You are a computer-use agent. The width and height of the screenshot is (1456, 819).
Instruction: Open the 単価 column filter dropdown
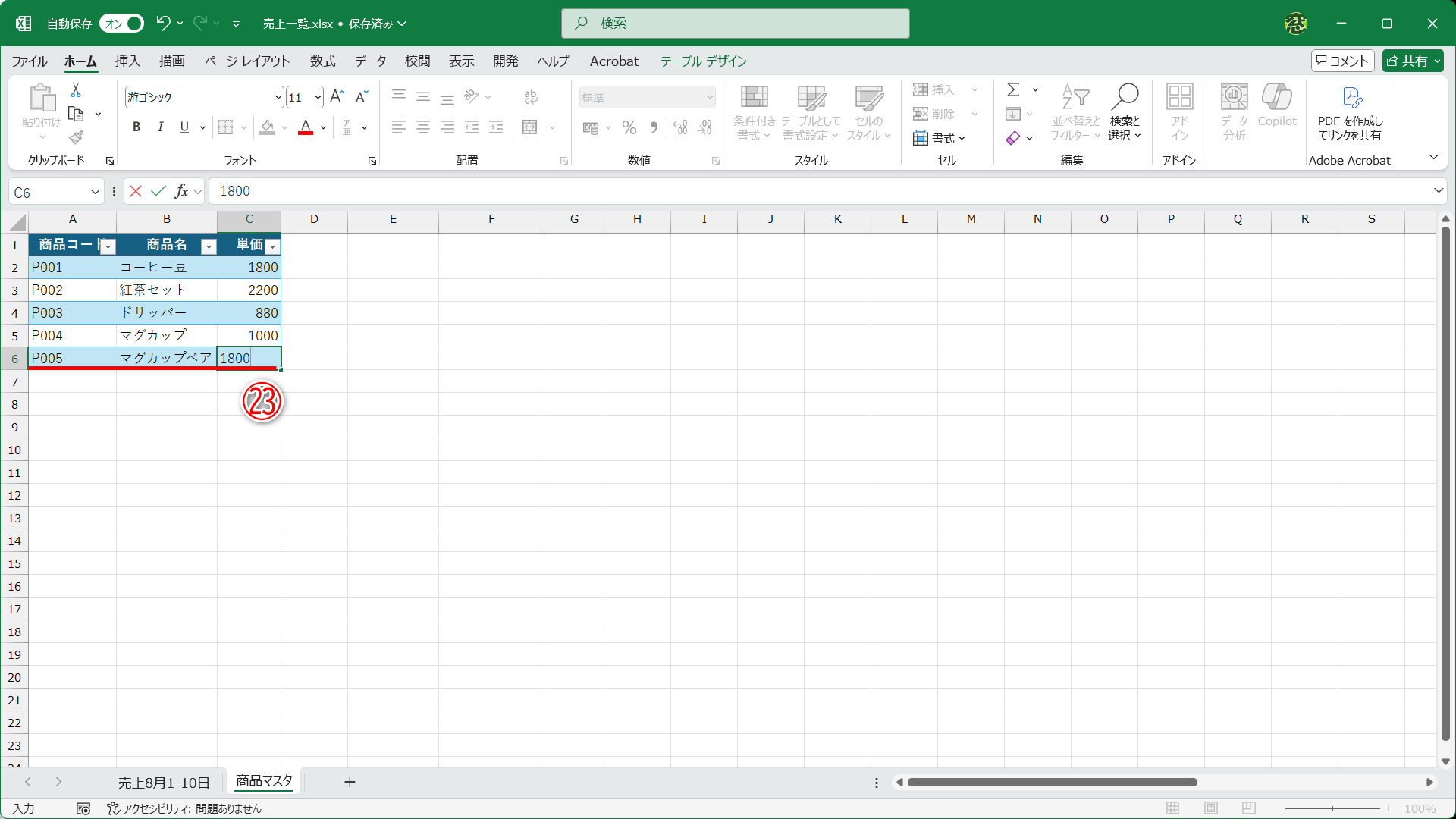pyautogui.click(x=272, y=246)
